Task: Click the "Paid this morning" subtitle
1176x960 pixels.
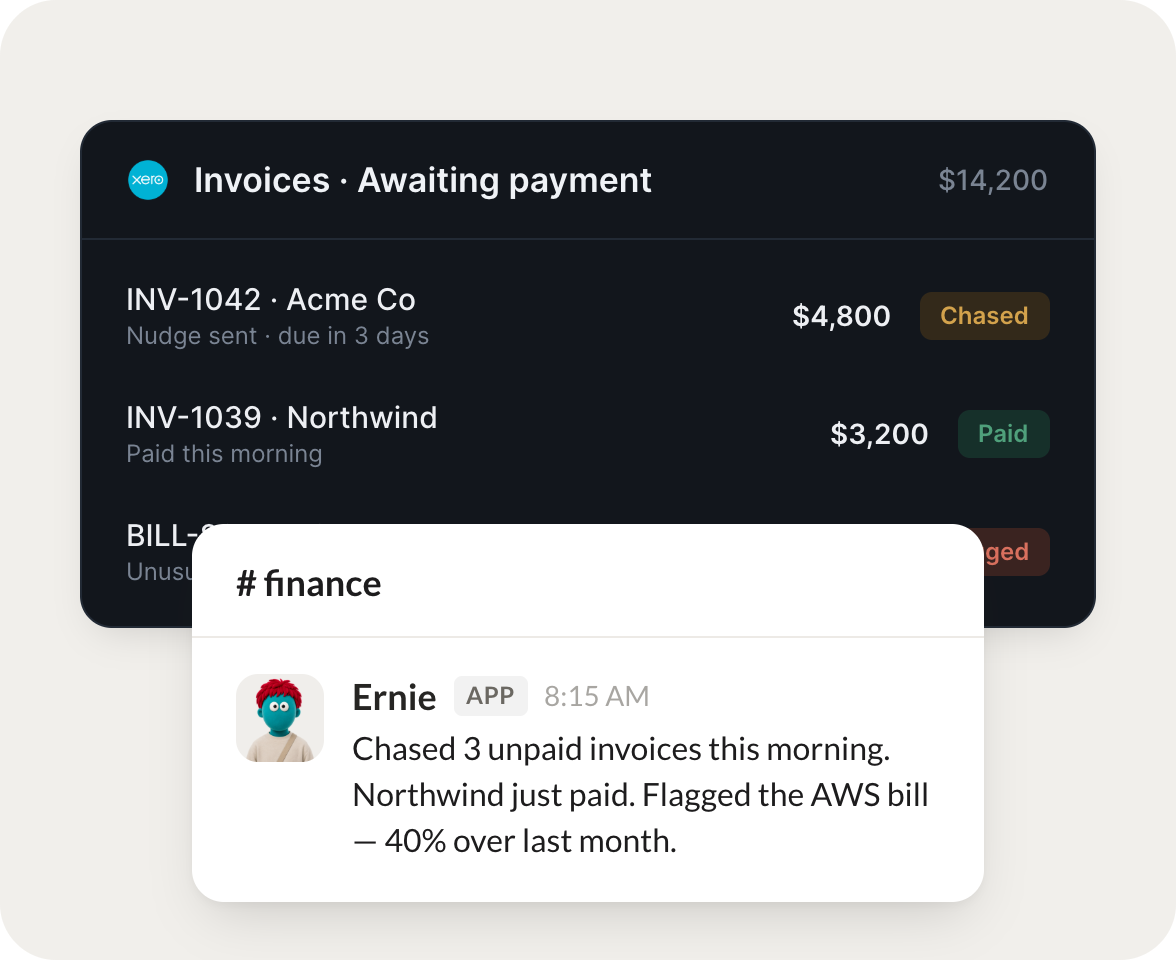Action: coord(224,453)
